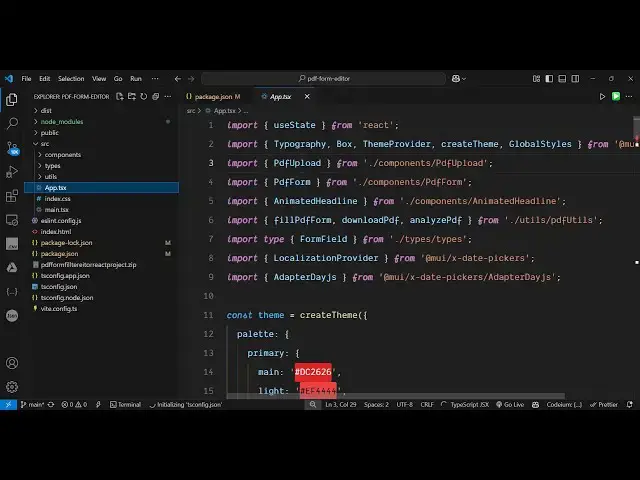Click New File icon in Explorer header
640x480 pixels.
[120, 97]
